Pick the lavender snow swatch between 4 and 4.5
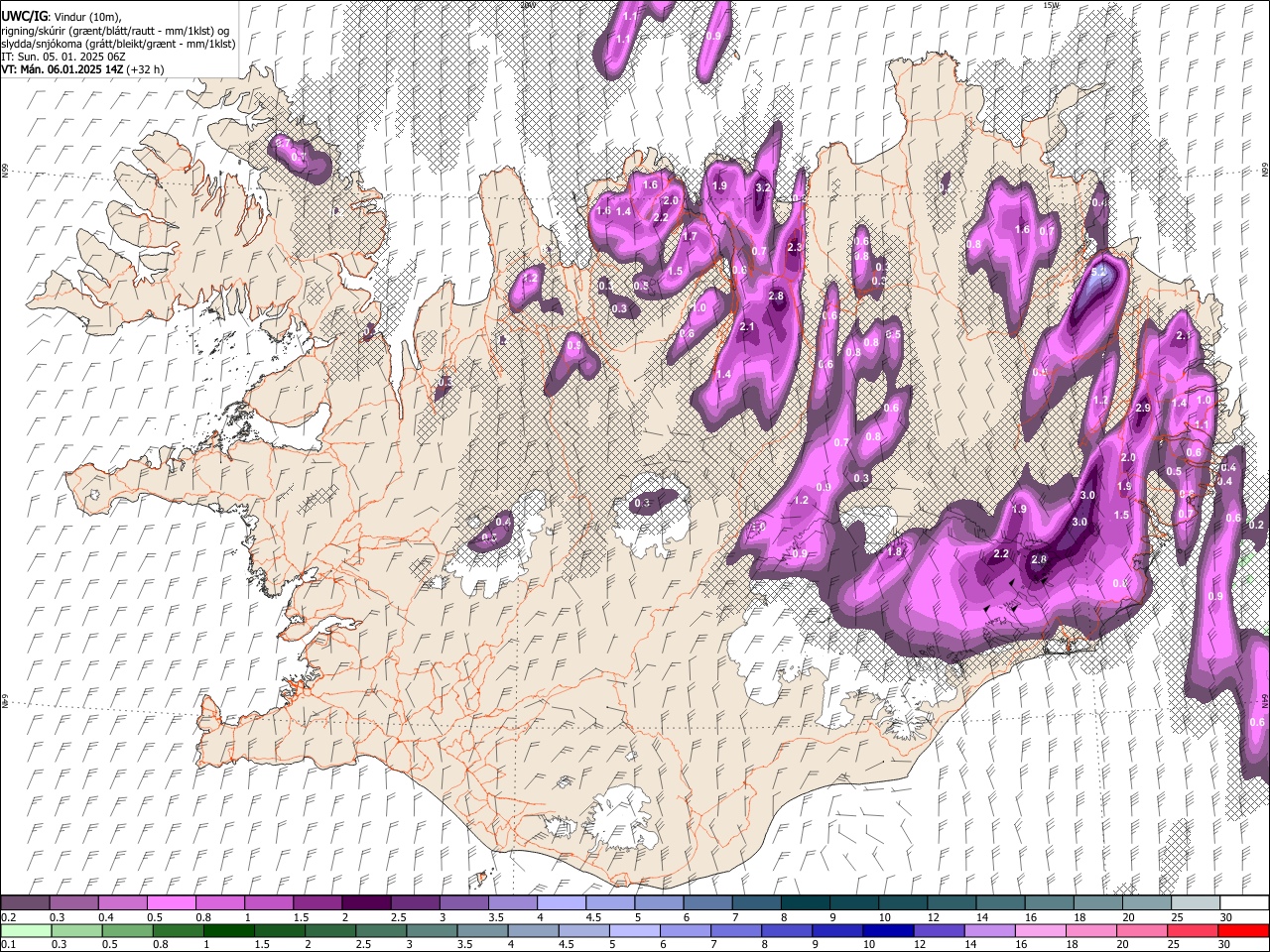 (x=561, y=902)
